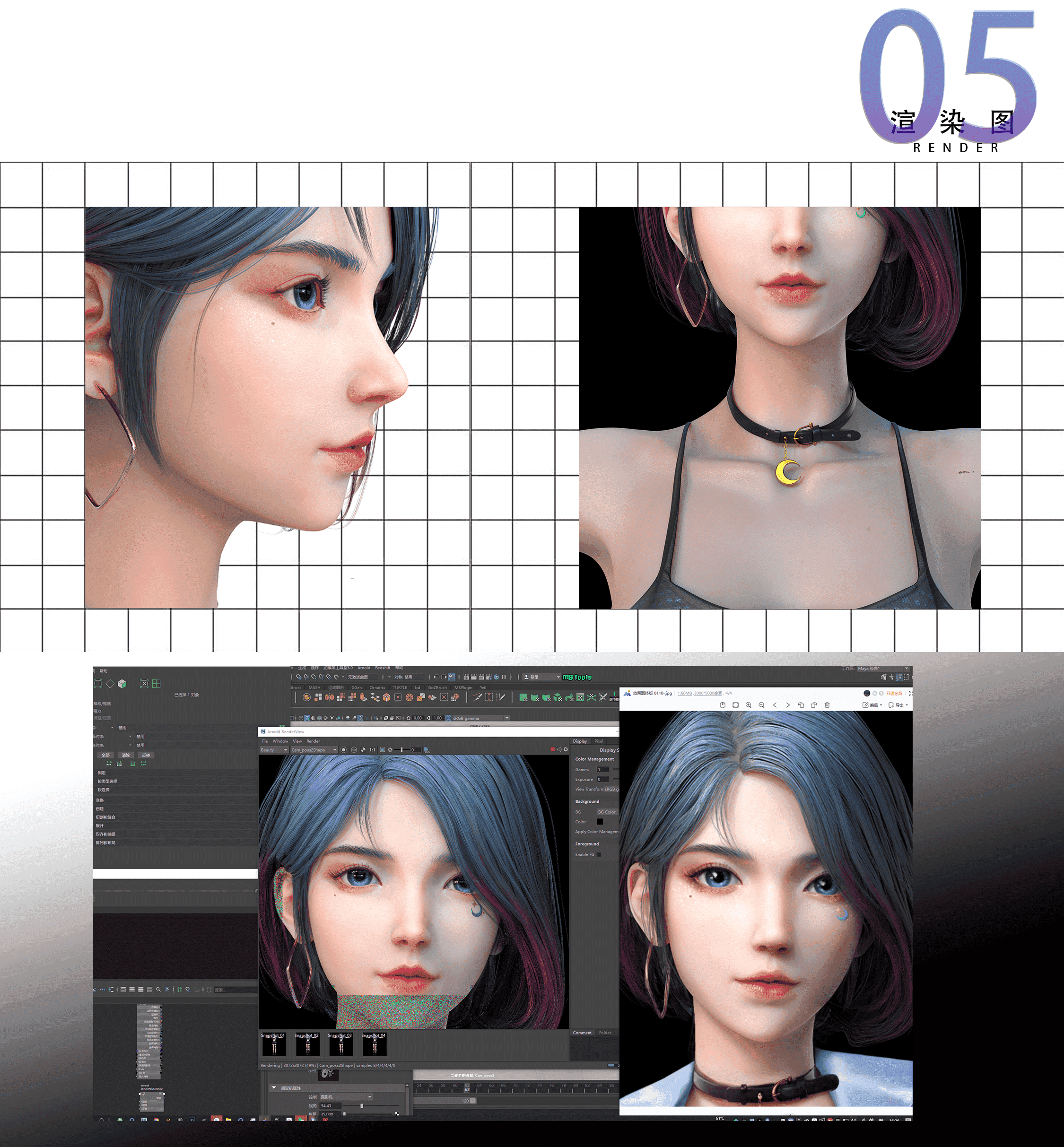This screenshot has width=1064, height=1147.
Task: Switch to the Pixel tab
Action: pos(599,741)
